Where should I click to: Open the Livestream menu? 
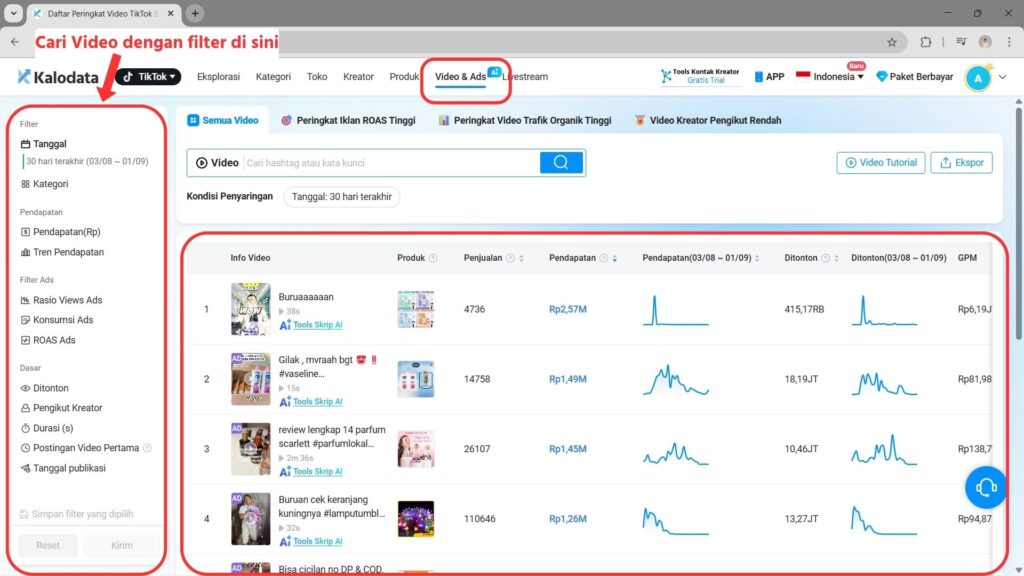[526, 76]
